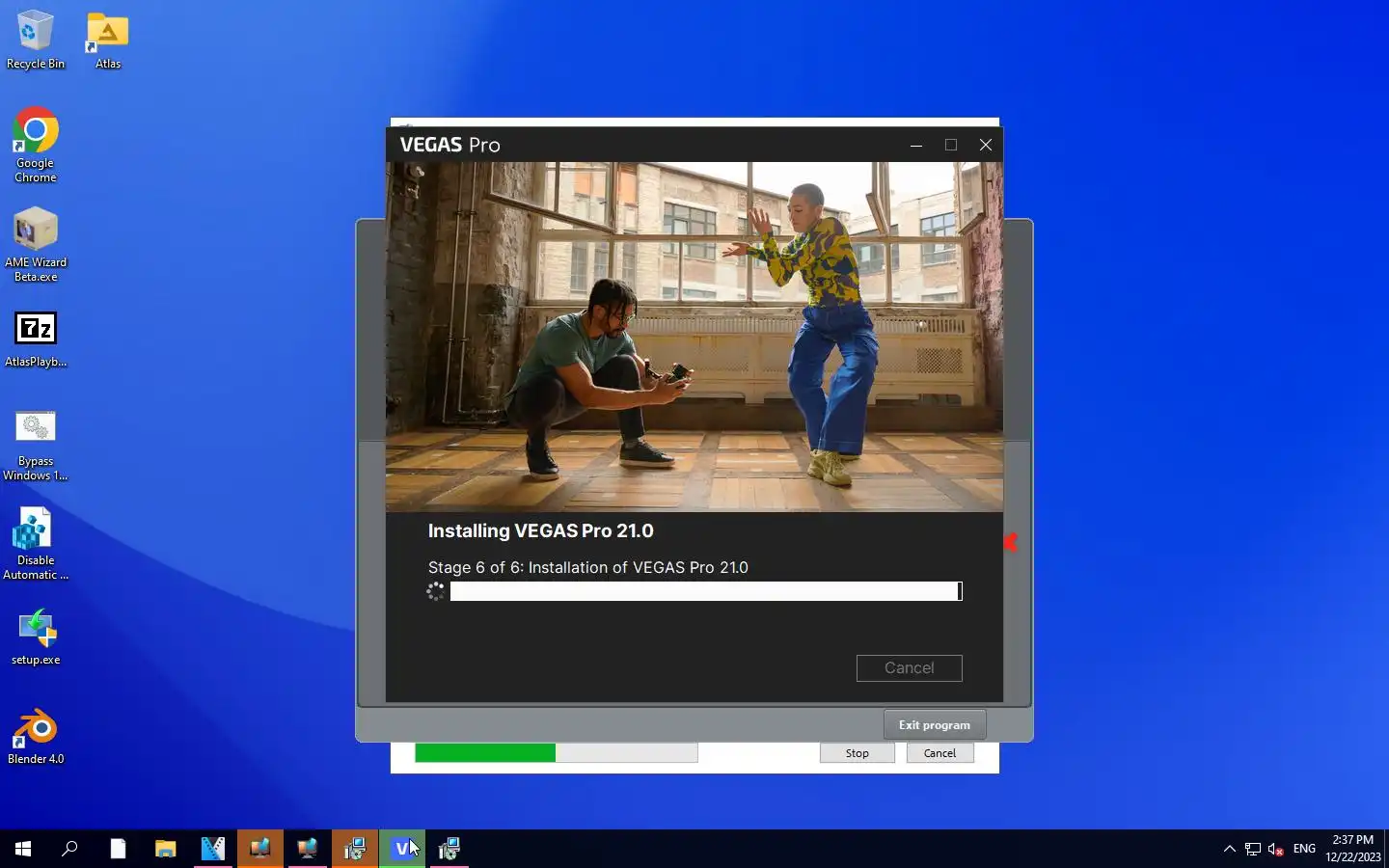Open the Recycle Bin desktop icon
1389x868 pixels.
[36, 40]
